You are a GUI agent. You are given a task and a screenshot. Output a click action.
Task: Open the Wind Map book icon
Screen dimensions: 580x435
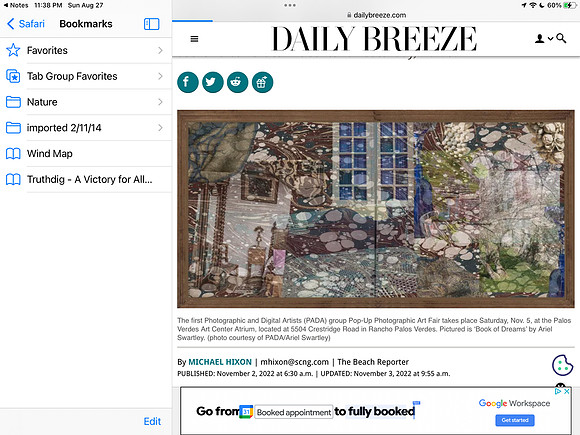[x=13, y=154]
